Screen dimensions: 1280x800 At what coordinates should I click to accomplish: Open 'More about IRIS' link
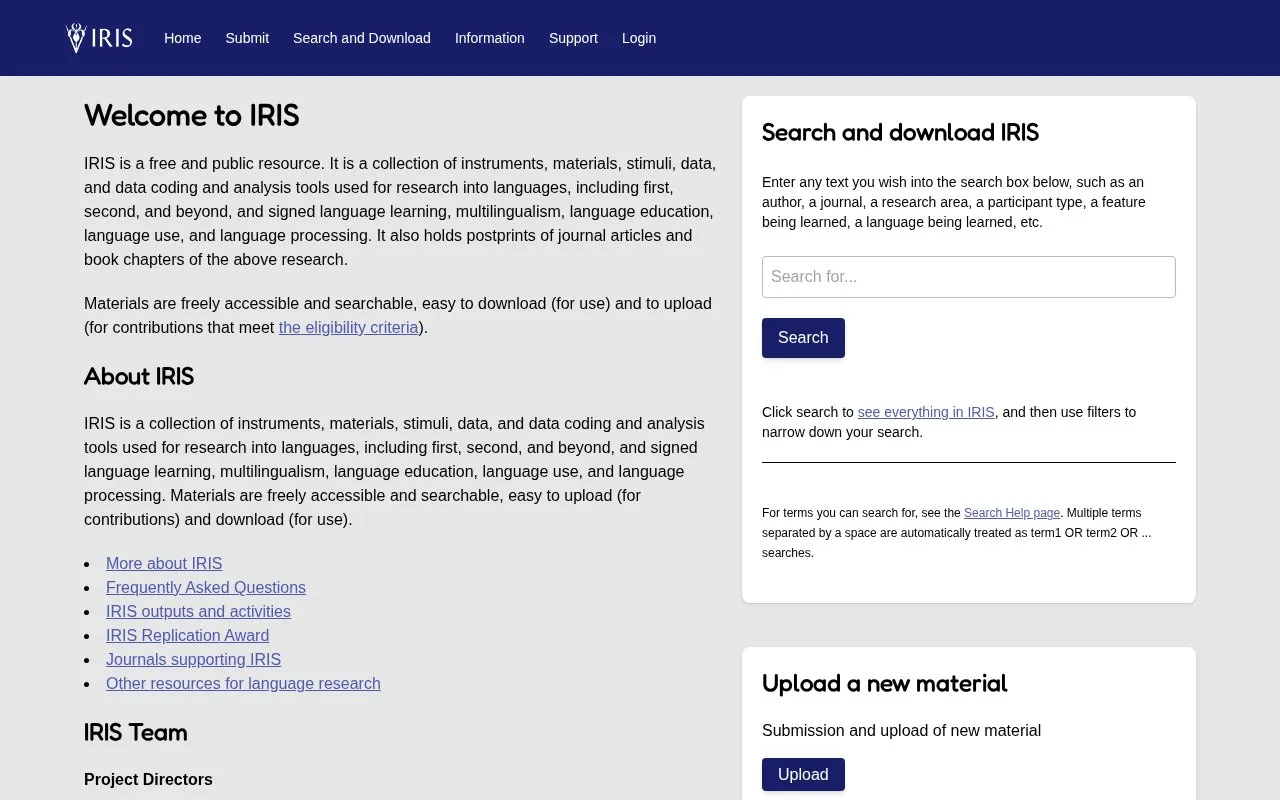coord(164,564)
